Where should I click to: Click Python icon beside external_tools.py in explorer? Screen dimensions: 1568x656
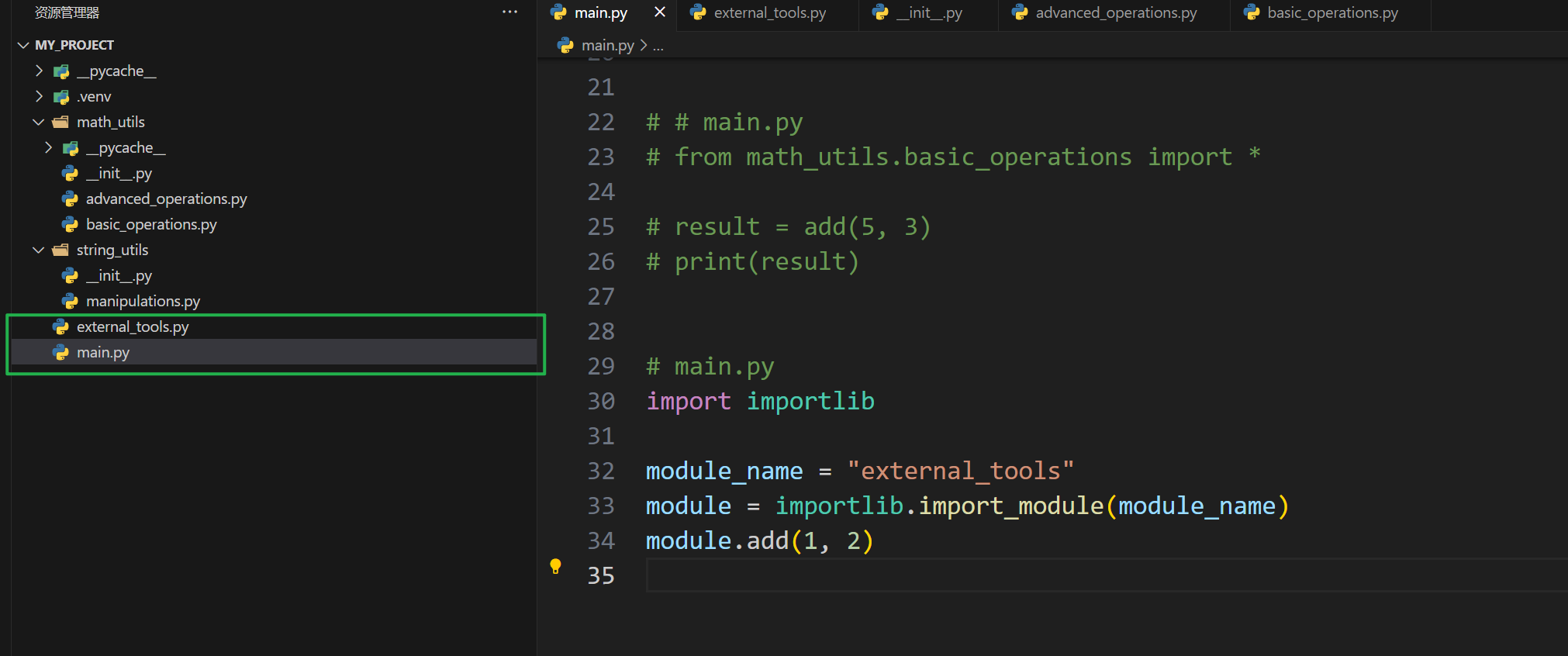point(60,326)
